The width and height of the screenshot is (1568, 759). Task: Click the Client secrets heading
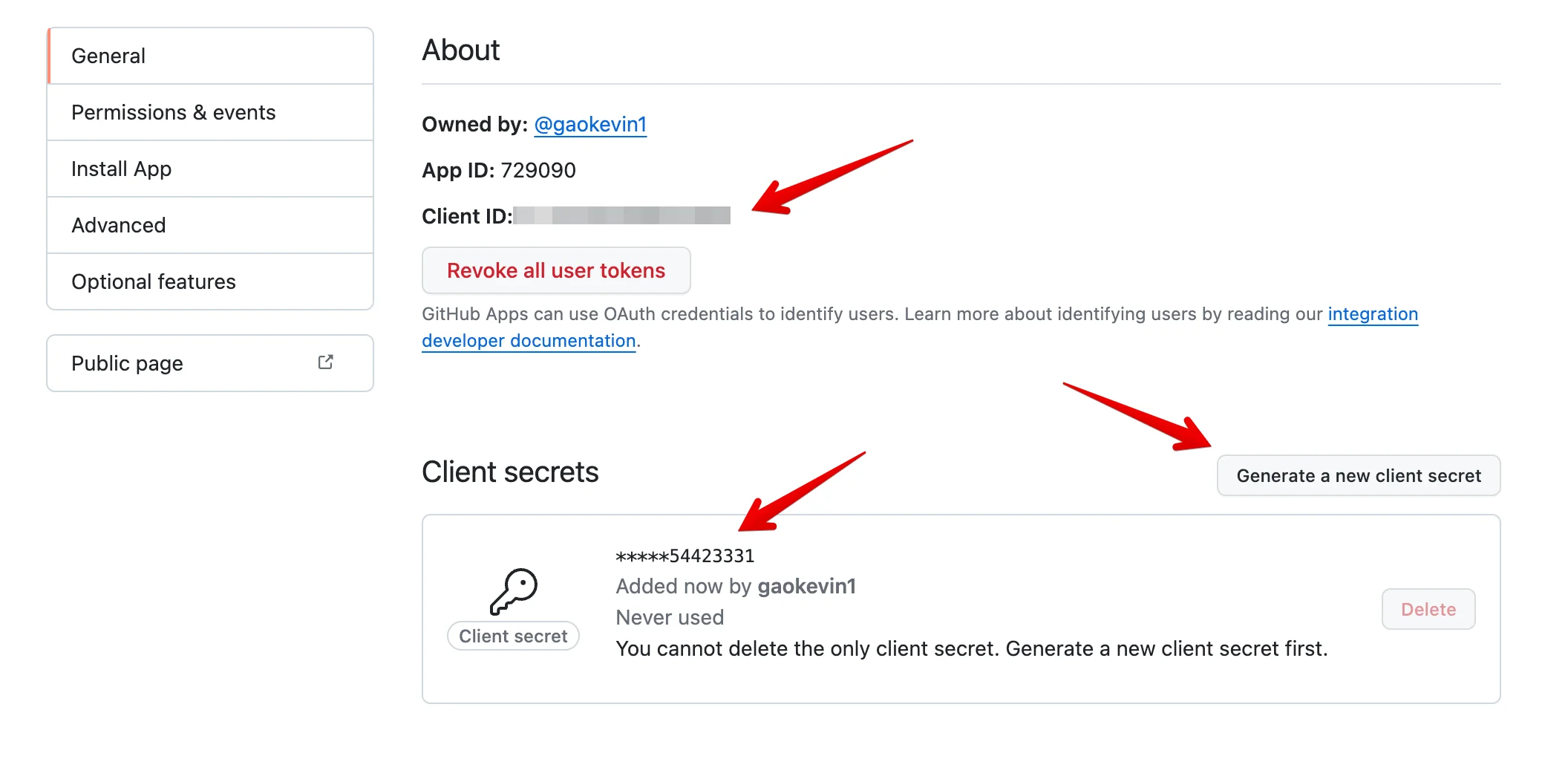509,472
